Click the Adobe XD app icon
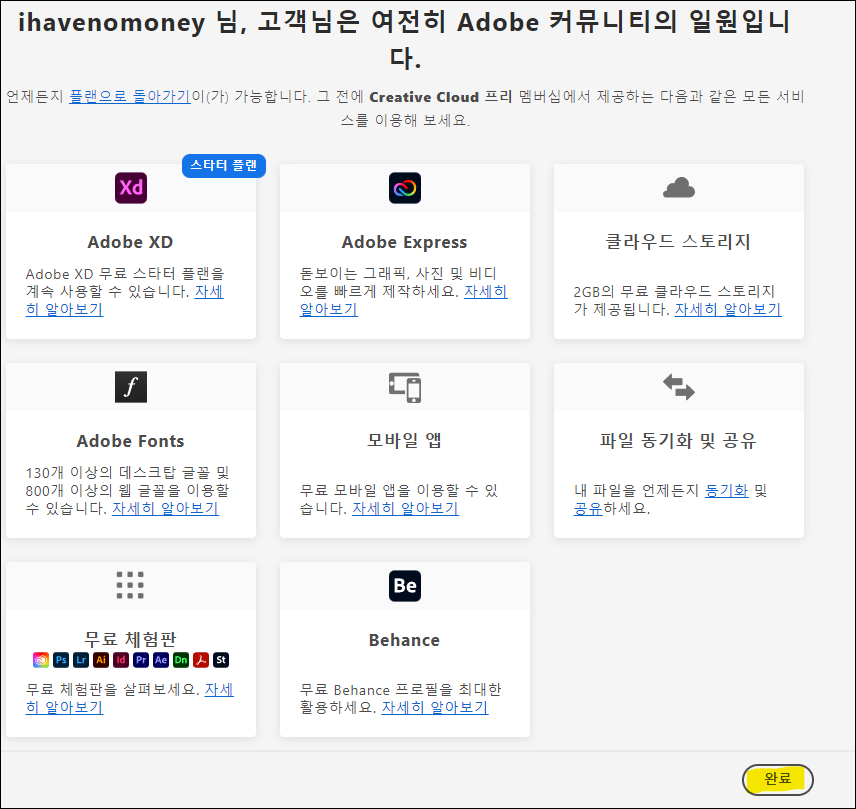This screenshot has height=809, width=856. [131, 188]
